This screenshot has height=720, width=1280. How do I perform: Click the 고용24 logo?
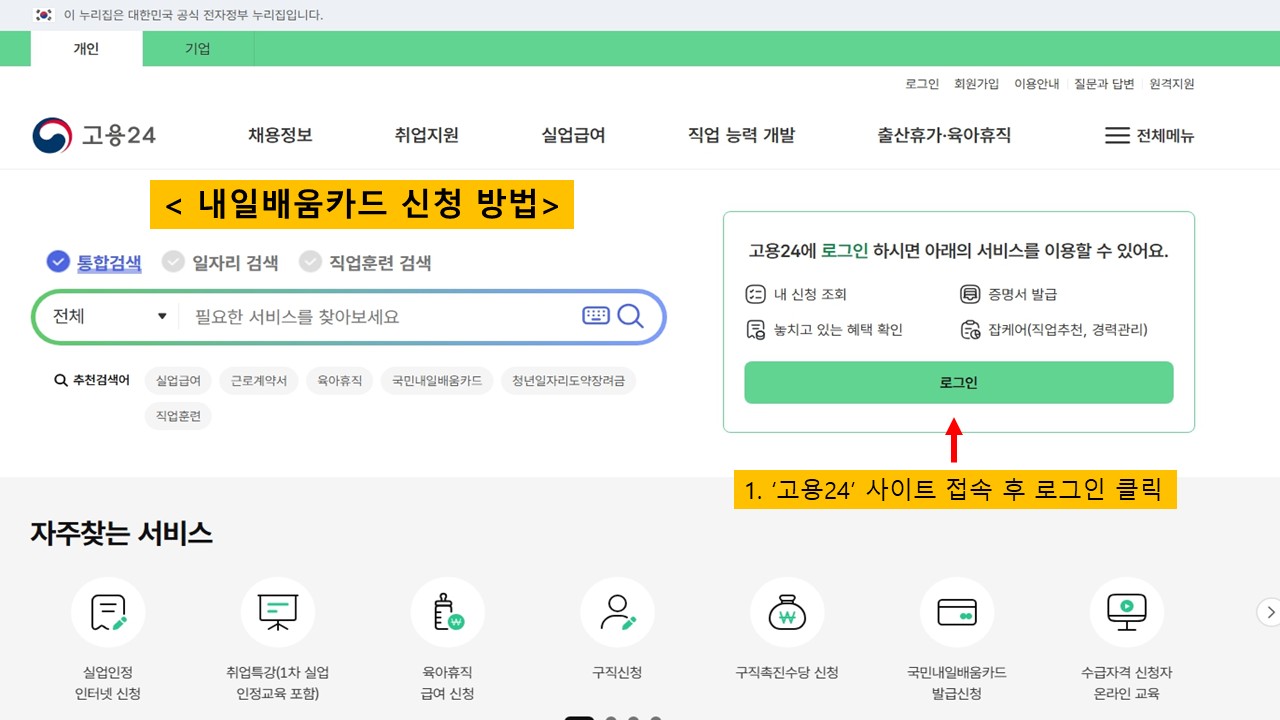coord(94,135)
